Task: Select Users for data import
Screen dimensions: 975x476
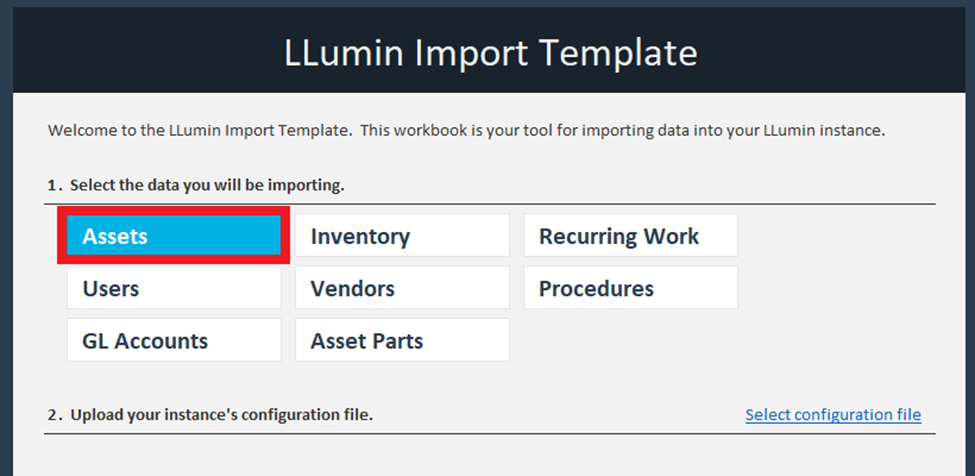Action: [x=174, y=289]
